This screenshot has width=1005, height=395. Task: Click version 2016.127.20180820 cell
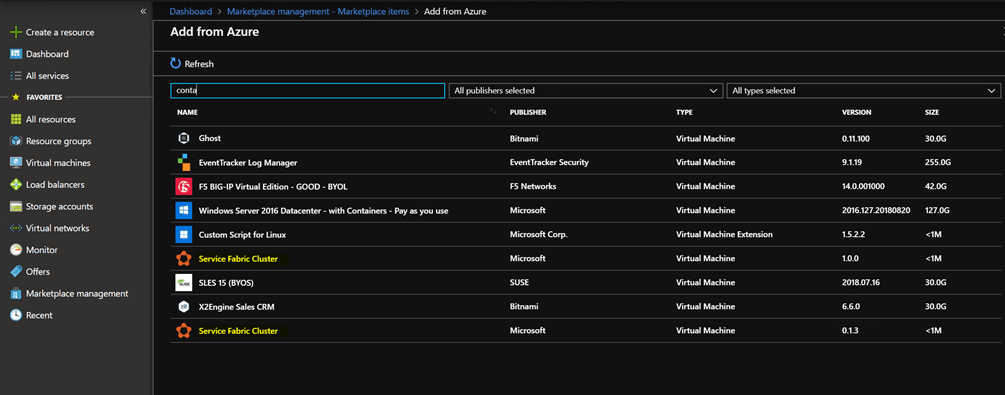(x=876, y=211)
